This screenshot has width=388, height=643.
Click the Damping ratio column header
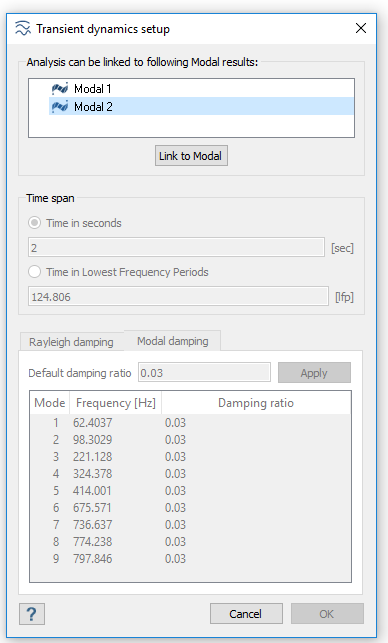(256, 403)
